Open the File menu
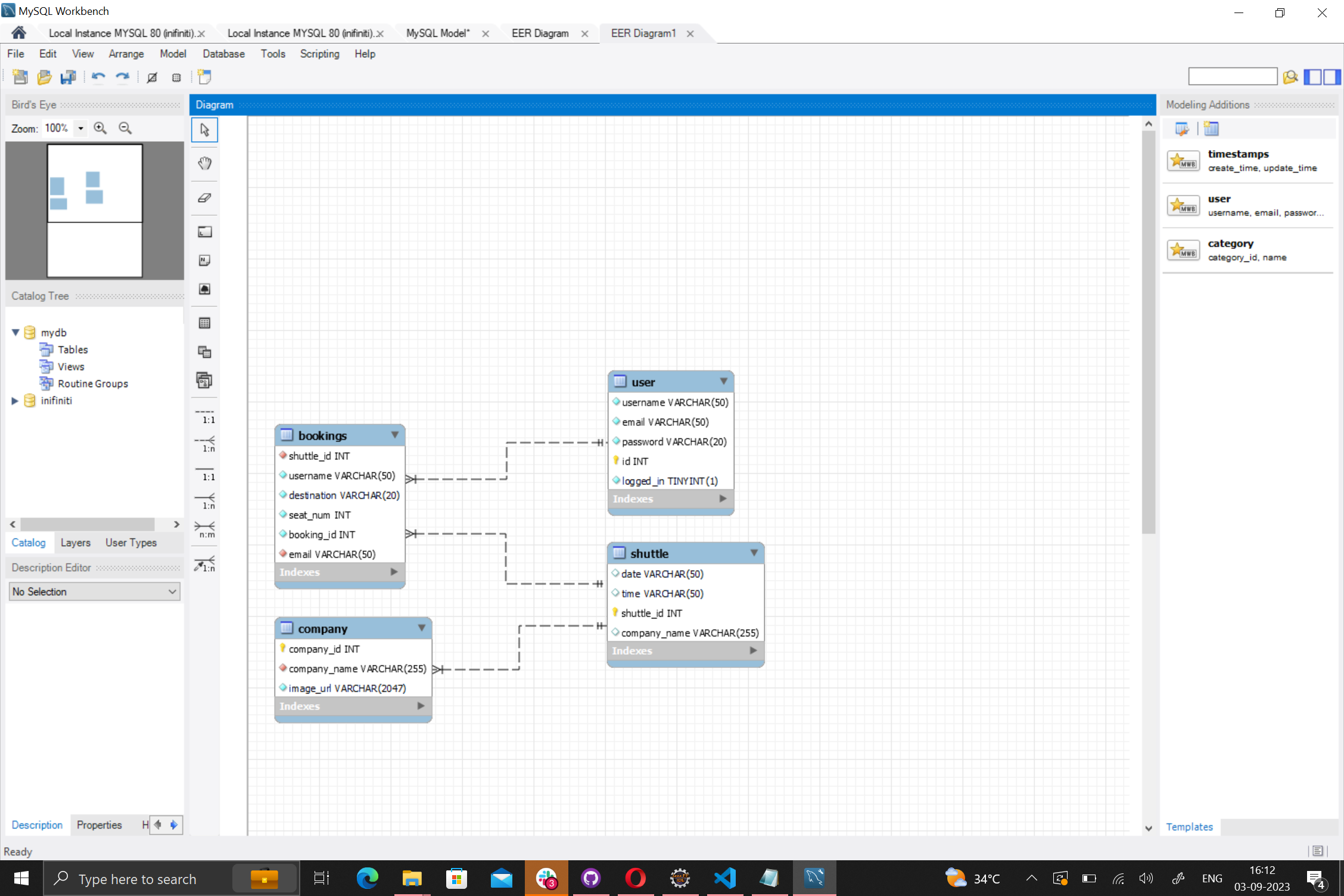This screenshot has height=896, width=1344. pyautogui.click(x=15, y=54)
